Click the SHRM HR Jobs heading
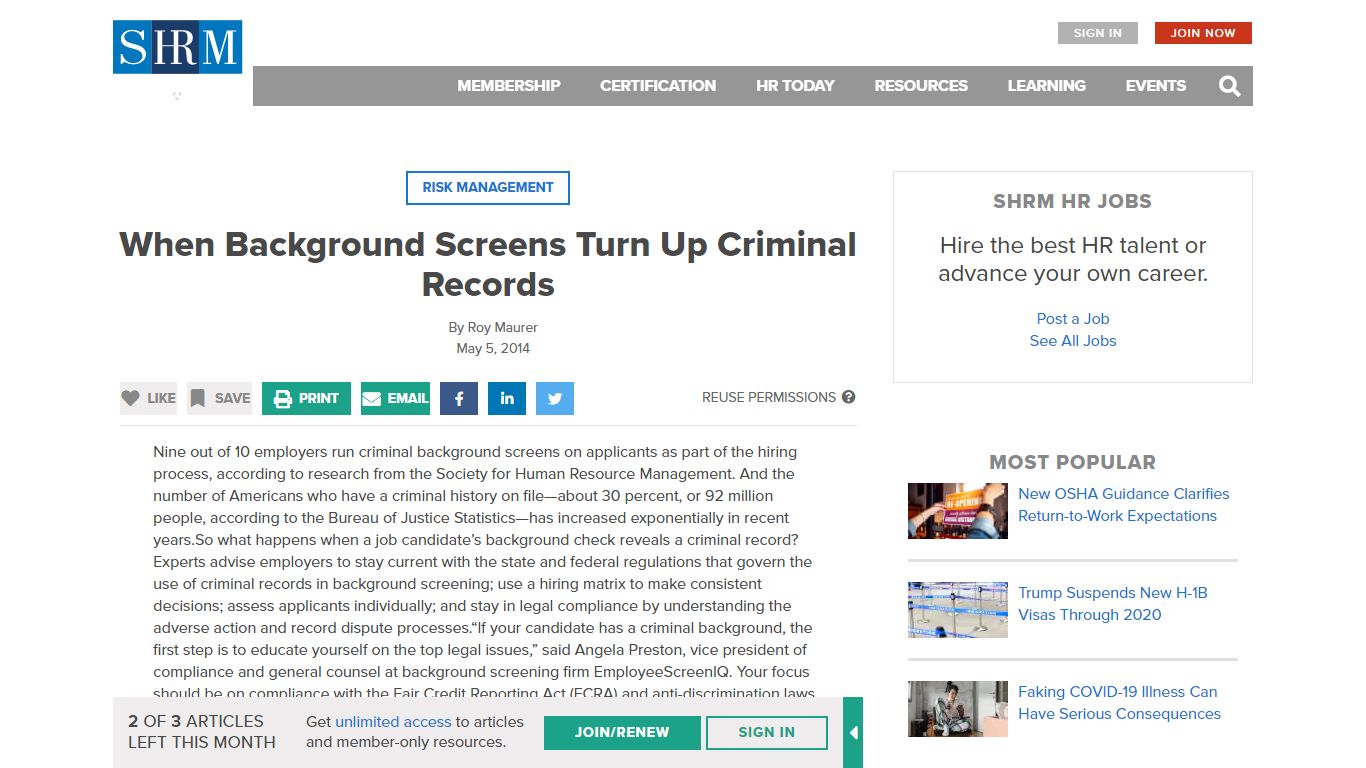1366x768 pixels. [1072, 201]
